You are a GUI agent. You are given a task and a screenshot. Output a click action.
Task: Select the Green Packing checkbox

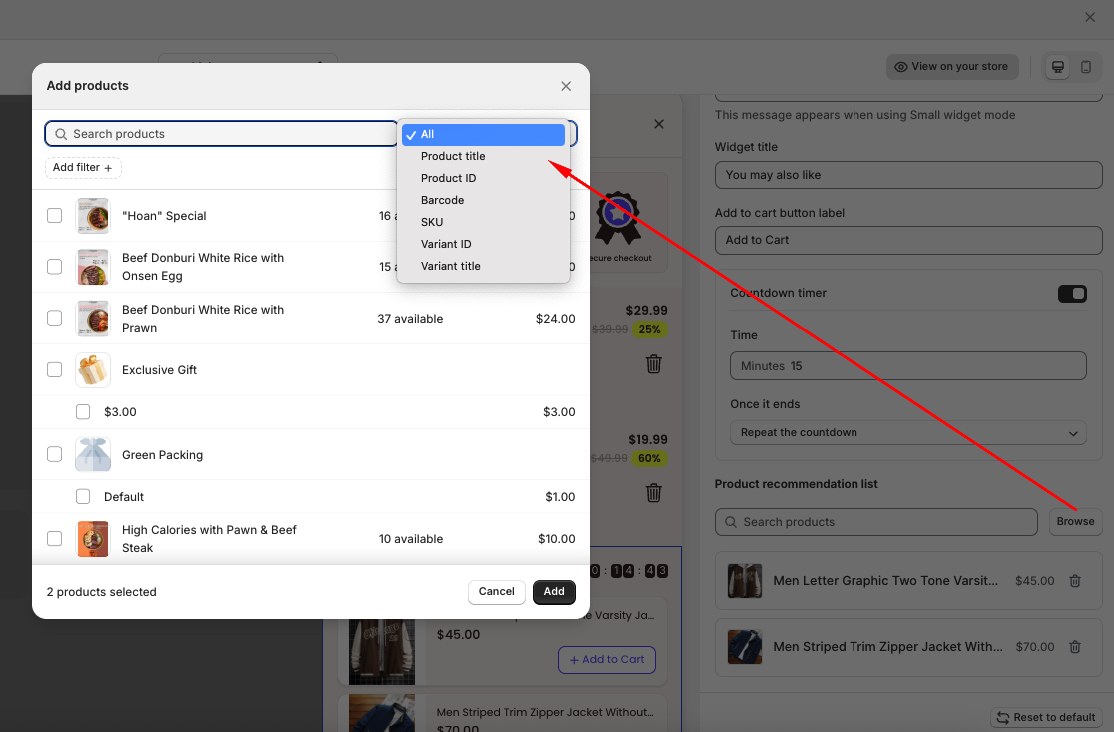point(55,453)
